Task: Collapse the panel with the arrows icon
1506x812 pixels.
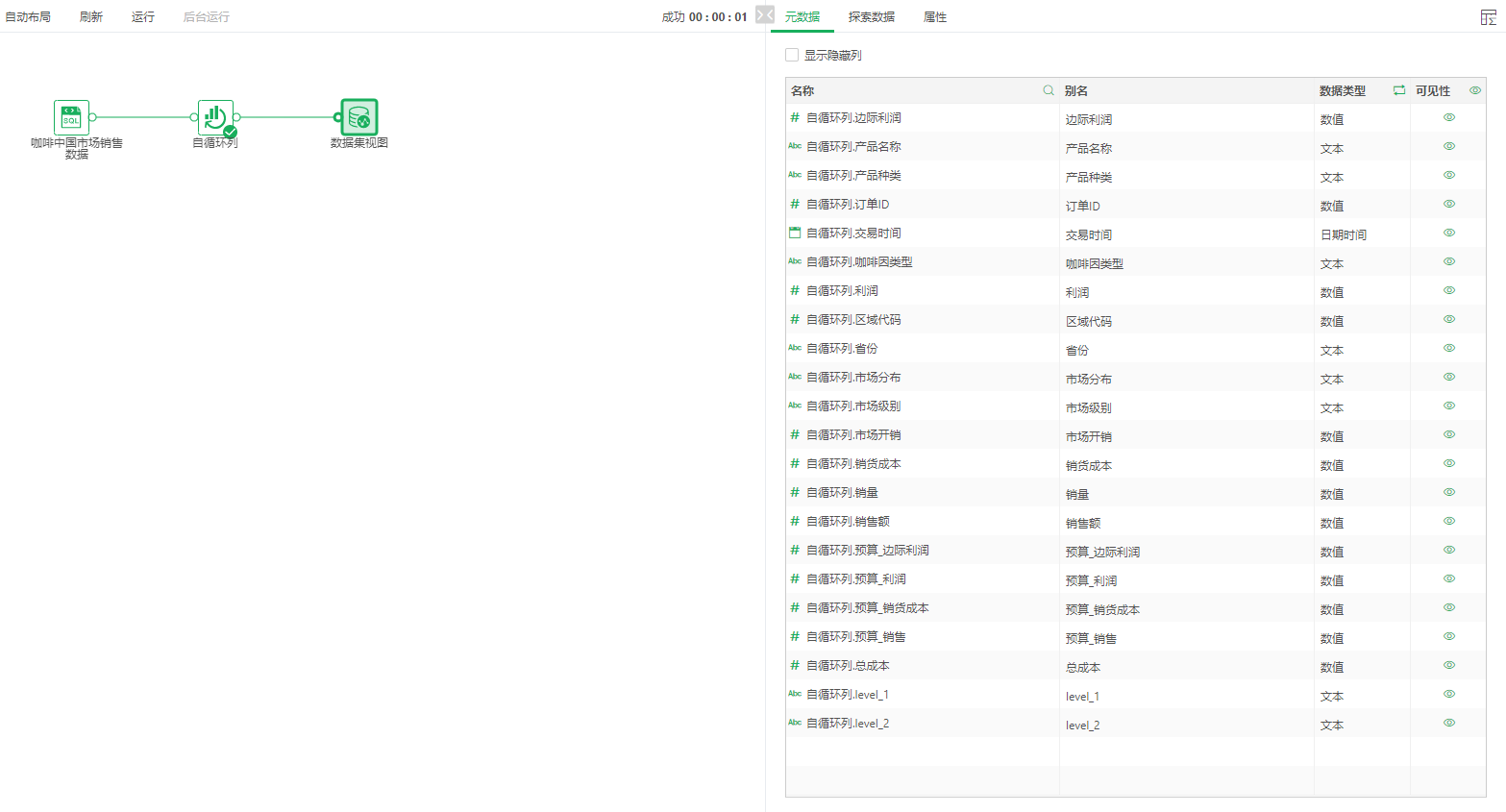Action: pyautogui.click(x=765, y=15)
